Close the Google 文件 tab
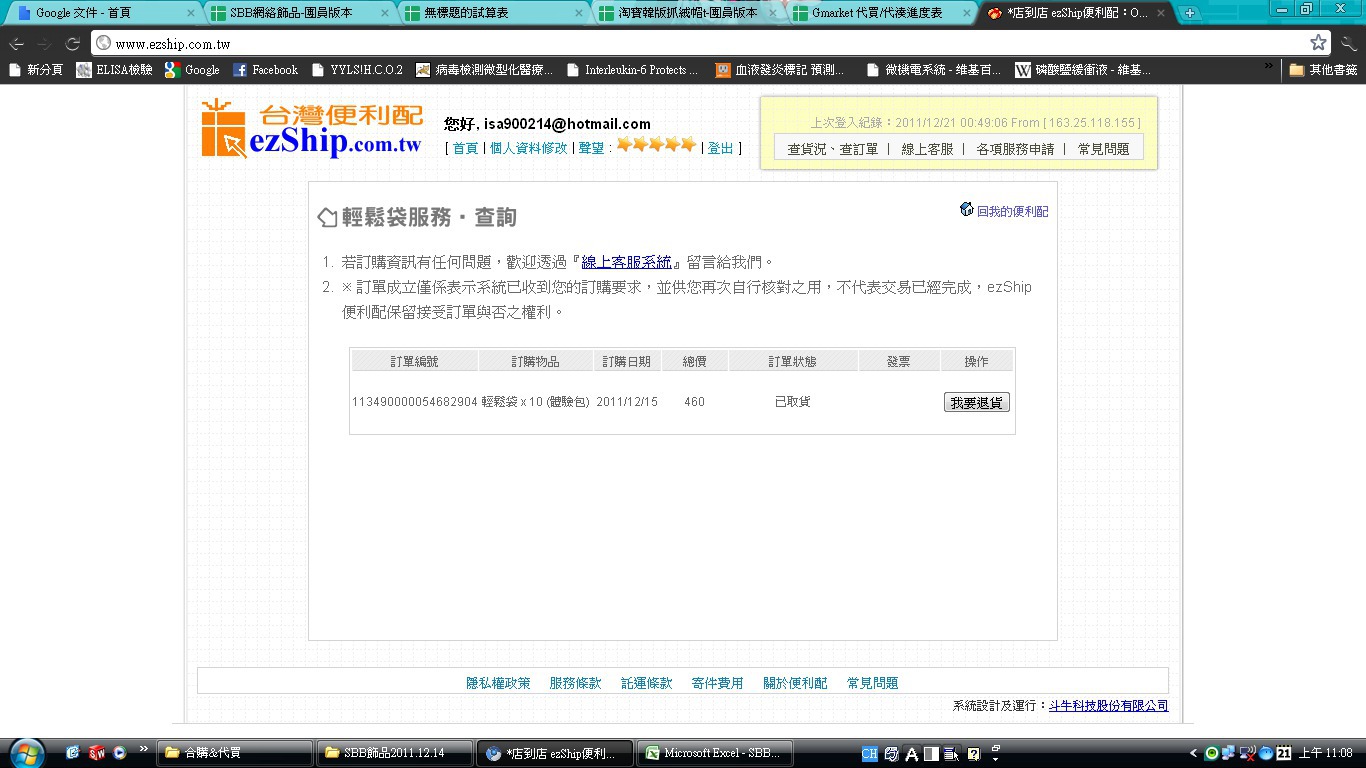 190,13
